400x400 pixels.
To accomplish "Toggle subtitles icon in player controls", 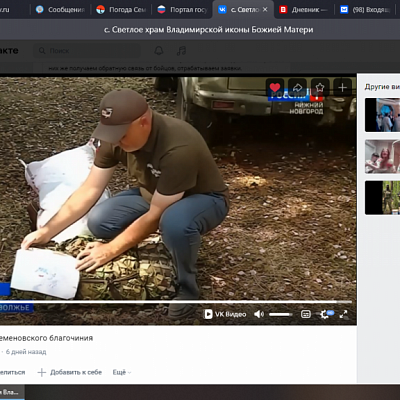I will click(x=306, y=314).
